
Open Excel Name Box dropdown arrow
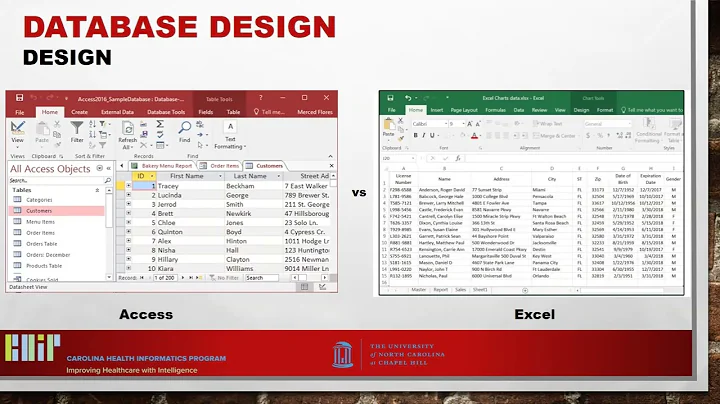pyautogui.click(x=413, y=158)
